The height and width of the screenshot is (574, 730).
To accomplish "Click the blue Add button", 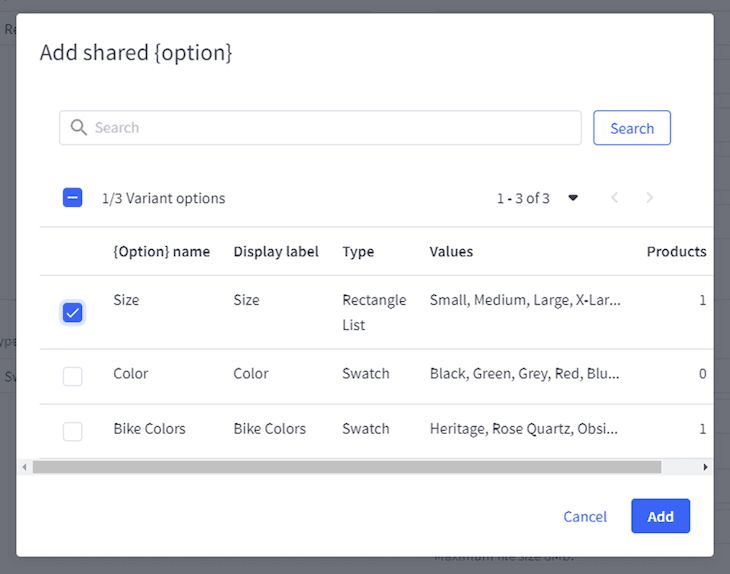I will (x=661, y=516).
